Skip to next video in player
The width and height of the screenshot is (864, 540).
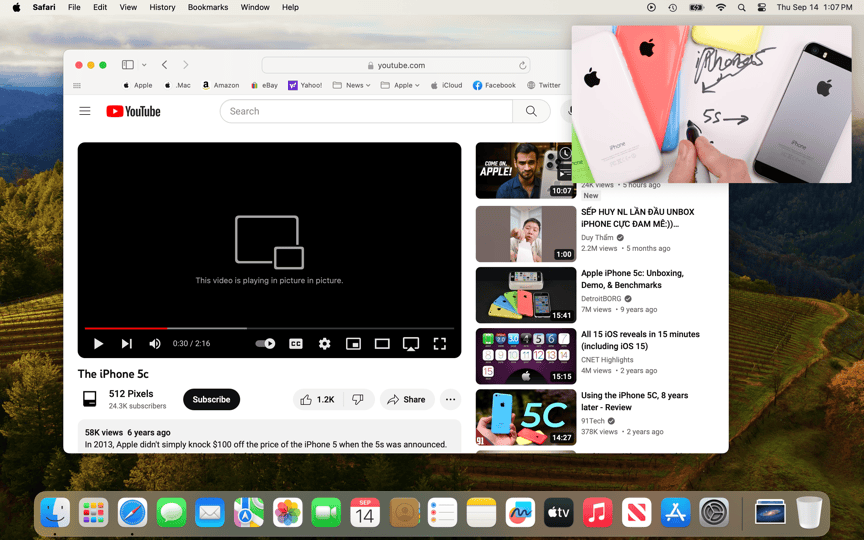click(126, 344)
